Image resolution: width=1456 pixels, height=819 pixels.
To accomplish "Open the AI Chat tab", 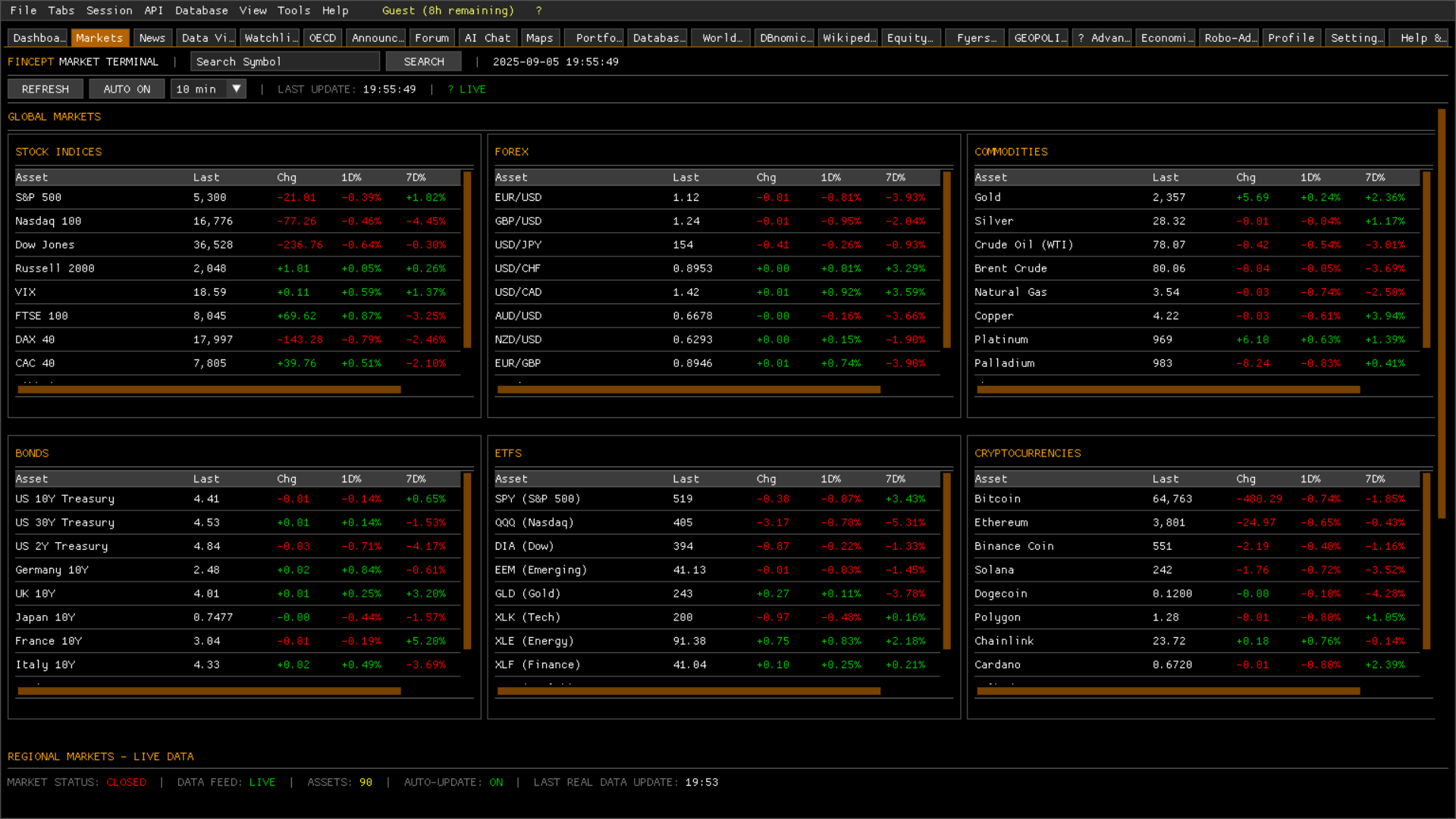I will pos(488,38).
